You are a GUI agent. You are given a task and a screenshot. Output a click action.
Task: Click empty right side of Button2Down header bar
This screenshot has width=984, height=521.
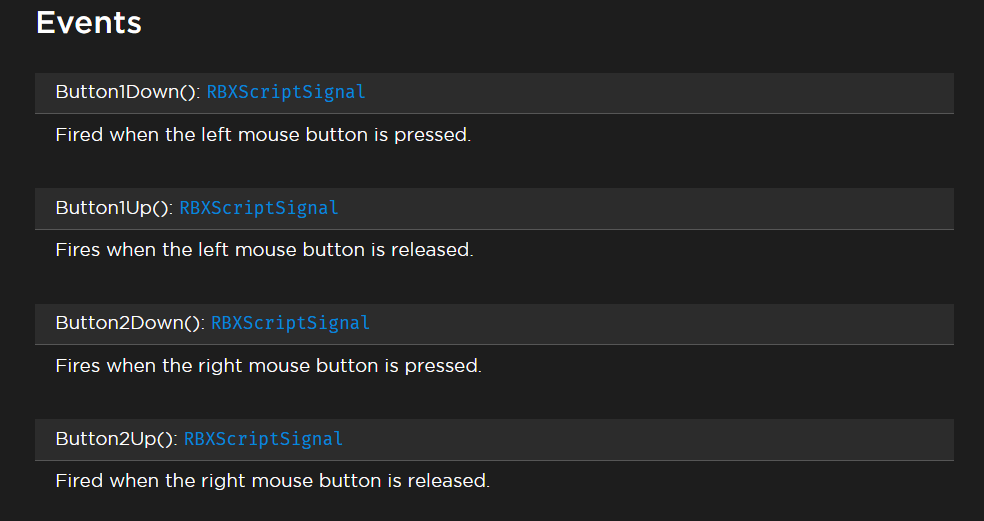tap(700, 323)
